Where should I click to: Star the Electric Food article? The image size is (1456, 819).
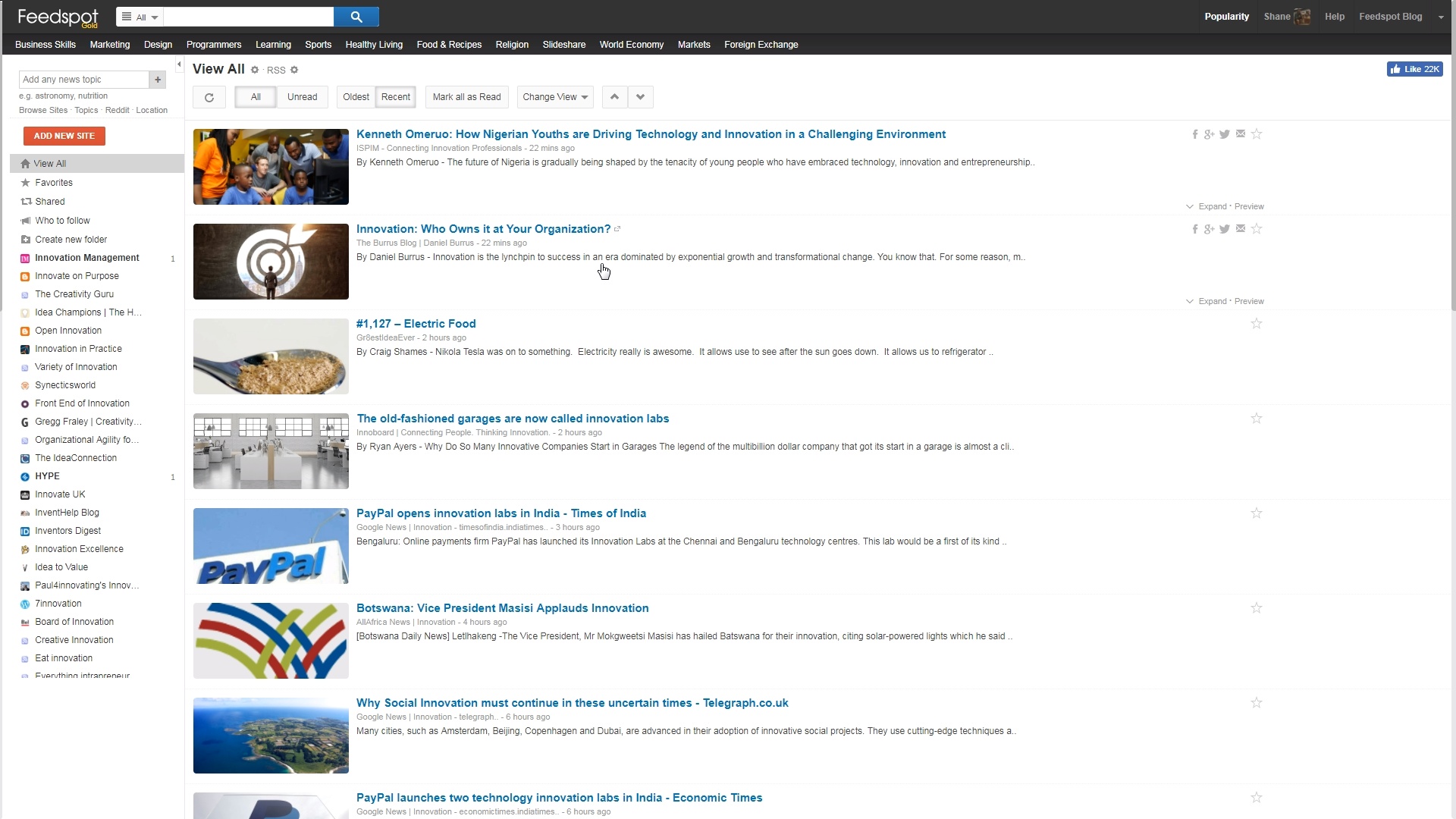point(1257,324)
